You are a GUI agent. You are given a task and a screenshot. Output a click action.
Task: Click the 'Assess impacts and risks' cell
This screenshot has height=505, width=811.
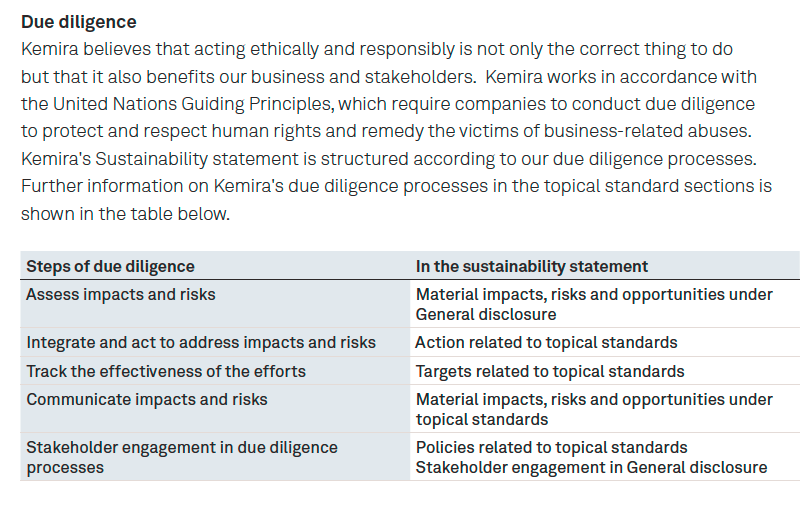coord(215,304)
